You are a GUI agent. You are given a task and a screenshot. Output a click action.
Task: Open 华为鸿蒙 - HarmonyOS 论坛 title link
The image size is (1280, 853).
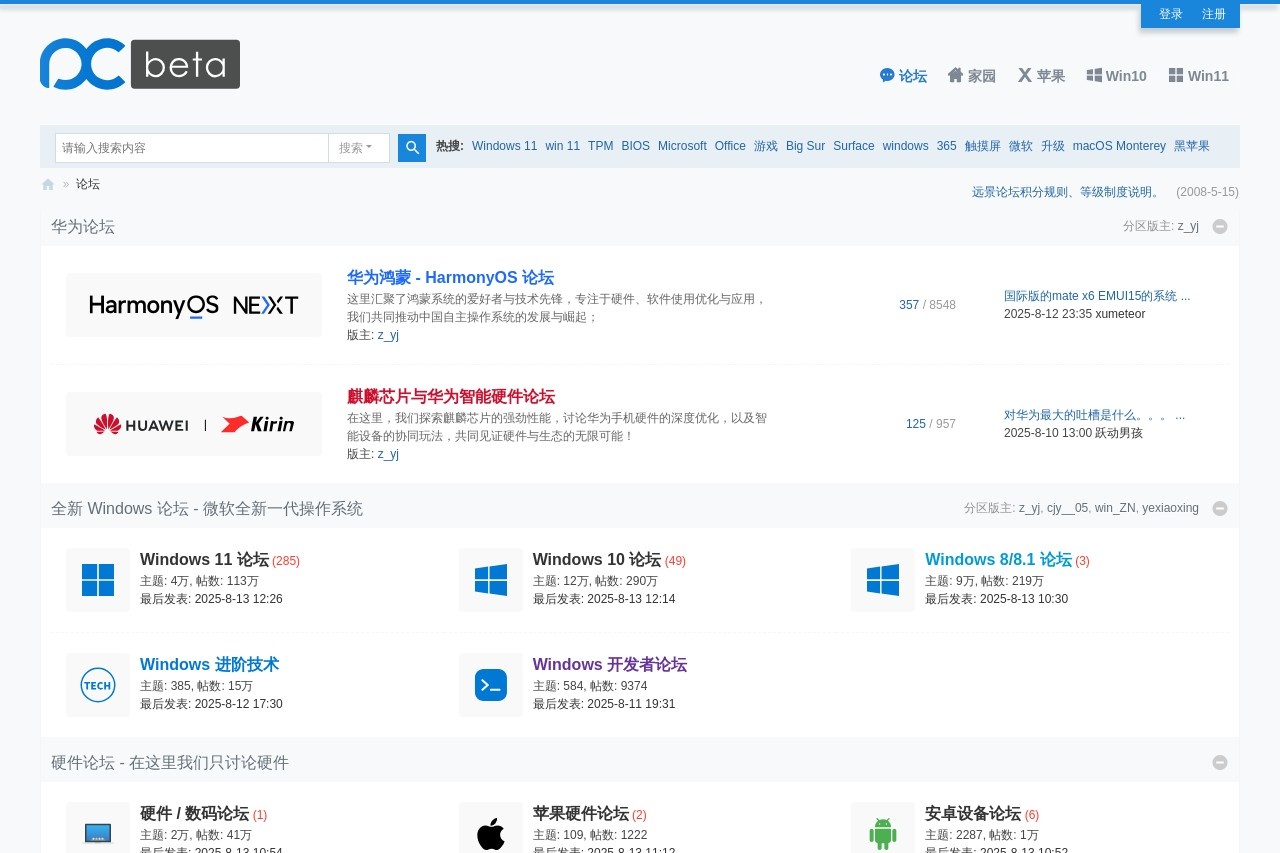point(450,278)
